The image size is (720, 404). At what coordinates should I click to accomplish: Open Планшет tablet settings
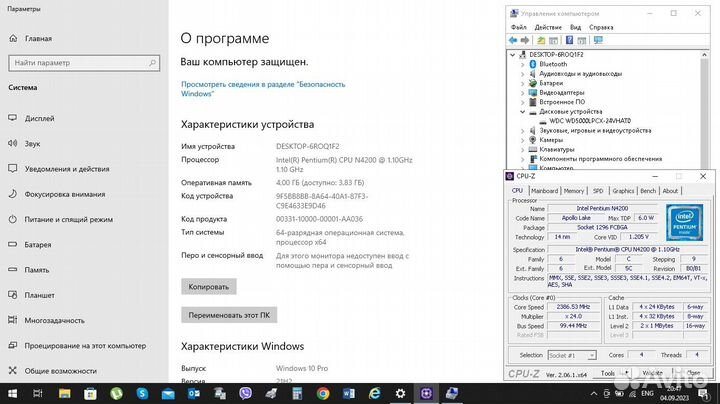pyautogui.click(x=31, y=295)
